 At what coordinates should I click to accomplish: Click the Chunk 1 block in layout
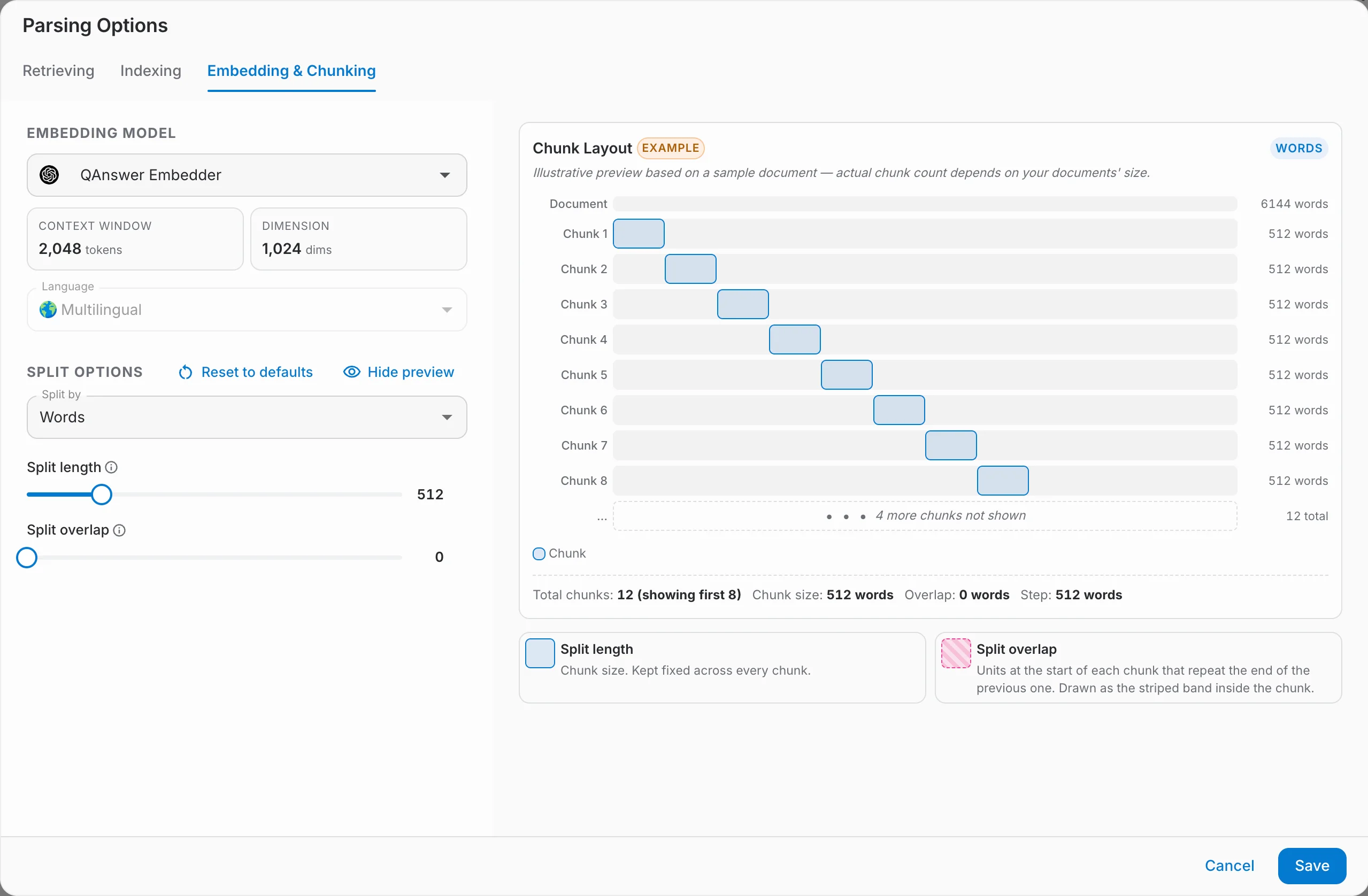639,233
